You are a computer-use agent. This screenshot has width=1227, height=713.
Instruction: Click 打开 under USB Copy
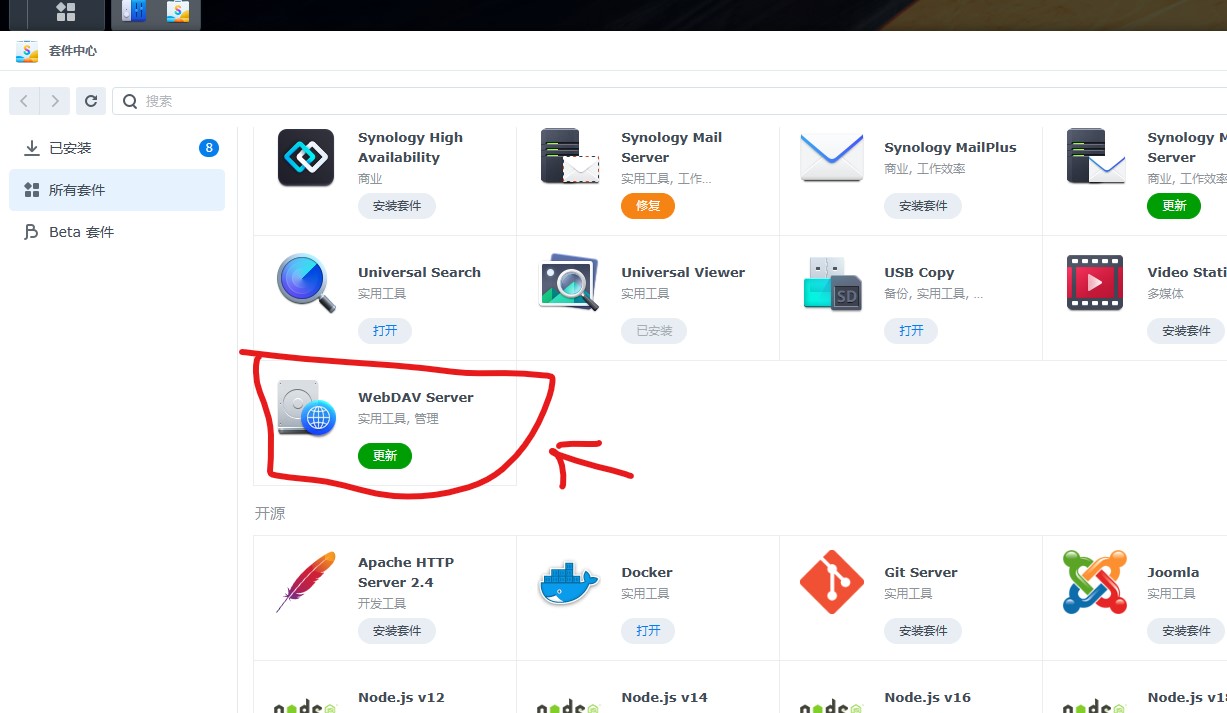point(911,331)
